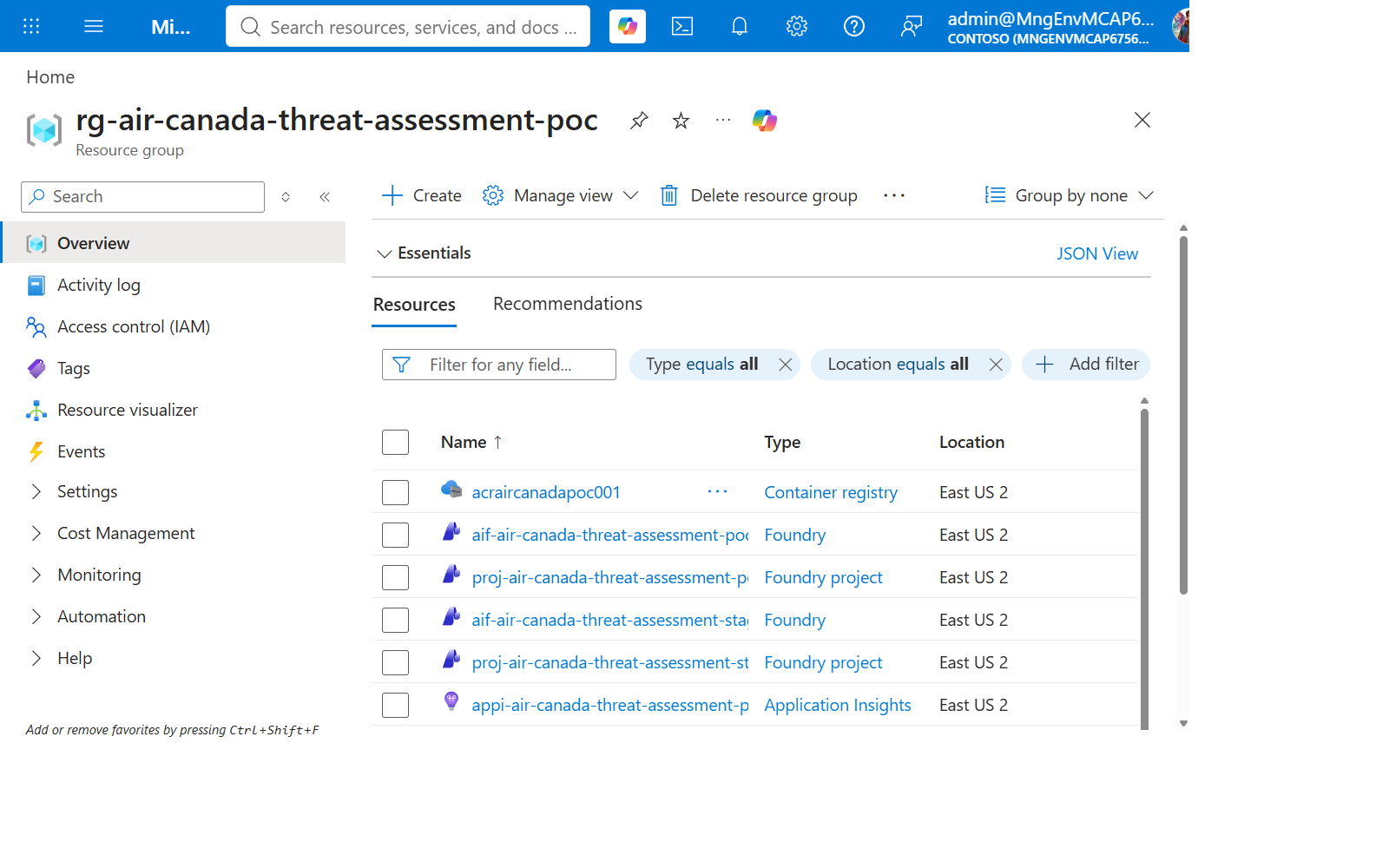1389x868 pixels.
Task: Launch Copilot from the top bar
Action: pyautogui.click(x=627, y=26)
